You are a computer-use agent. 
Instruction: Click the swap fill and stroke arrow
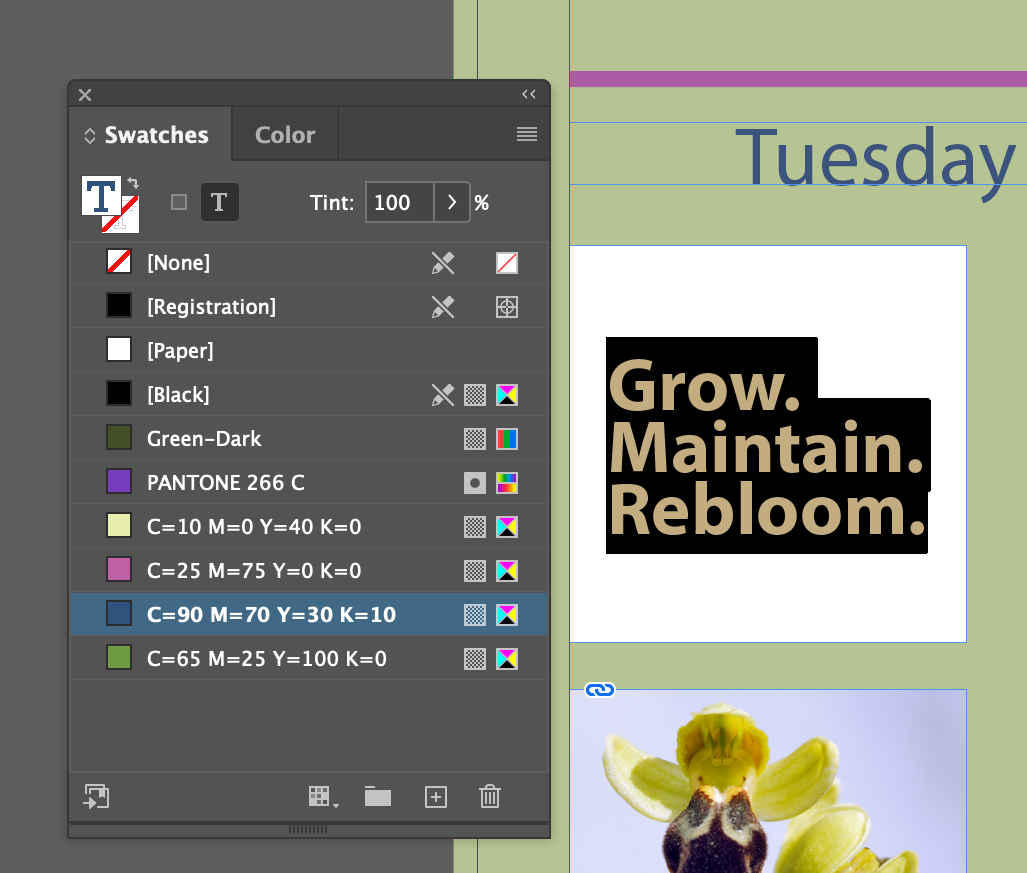[133, 183]
